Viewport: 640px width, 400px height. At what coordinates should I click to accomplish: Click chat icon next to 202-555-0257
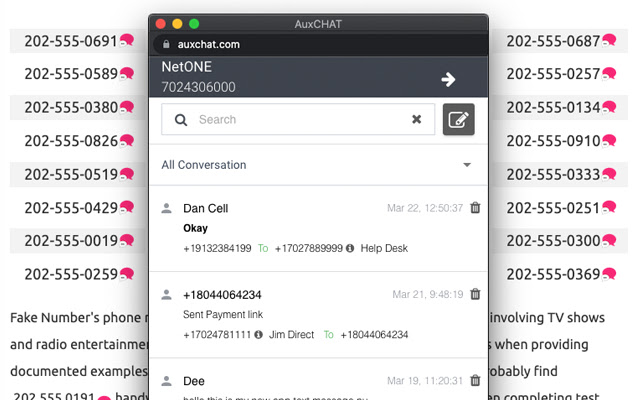[609, 73]
